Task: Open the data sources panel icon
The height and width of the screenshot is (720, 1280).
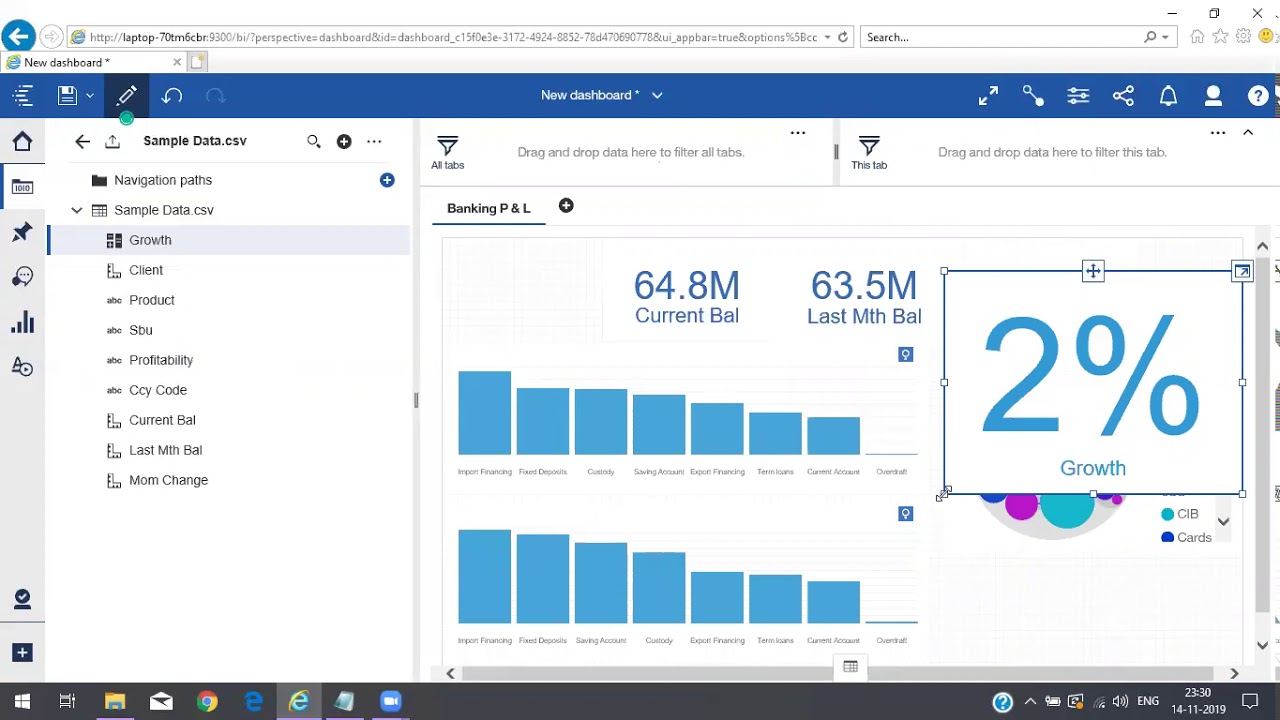Action: coord(22,187)
